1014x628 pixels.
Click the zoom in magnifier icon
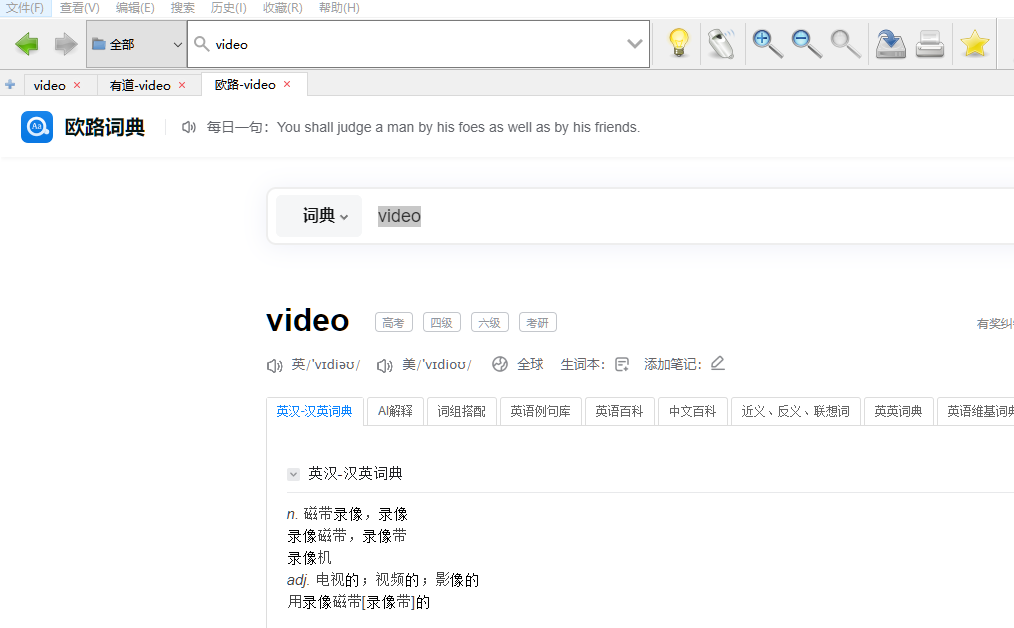coord(767,44)
